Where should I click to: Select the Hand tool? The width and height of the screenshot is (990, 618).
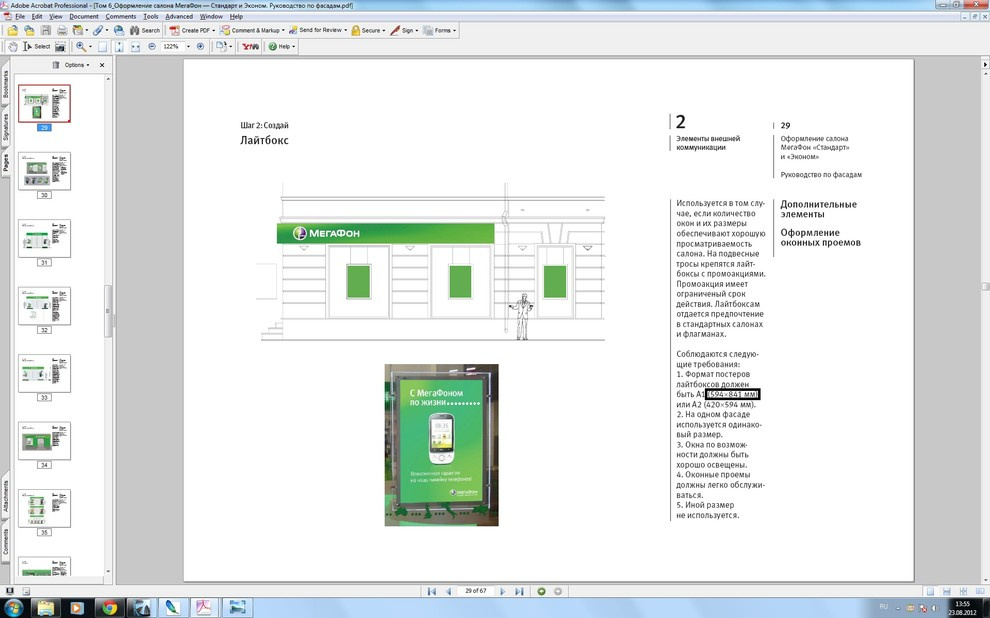pyautogui.click(x=13, y=47)
